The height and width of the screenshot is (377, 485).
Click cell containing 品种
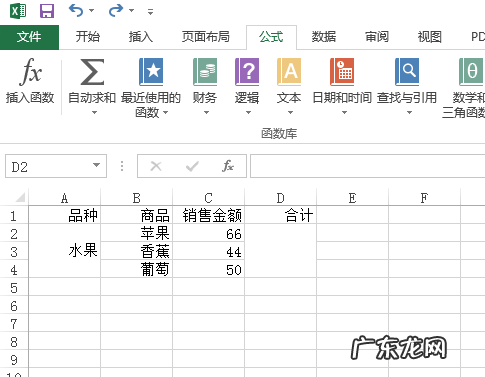click(x=65, y=215)
